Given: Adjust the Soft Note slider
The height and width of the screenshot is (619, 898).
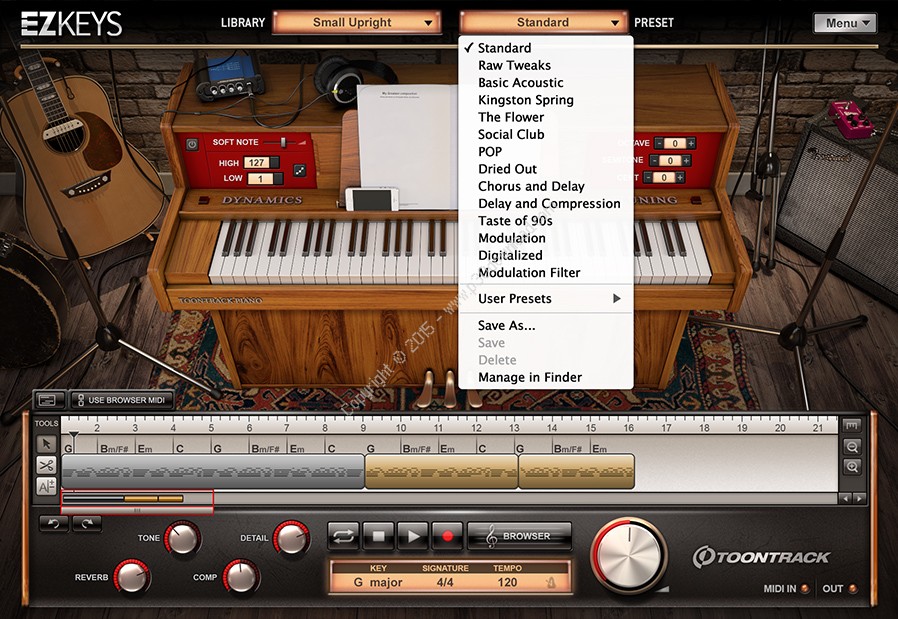Looking at the screenshot, I should 284,143.
